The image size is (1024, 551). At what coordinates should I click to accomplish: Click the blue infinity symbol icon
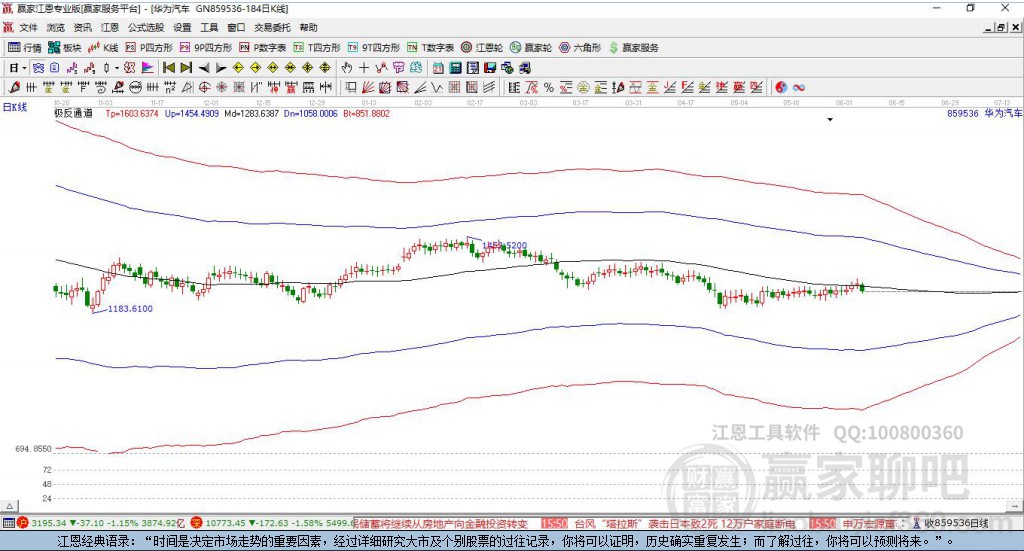799,87
